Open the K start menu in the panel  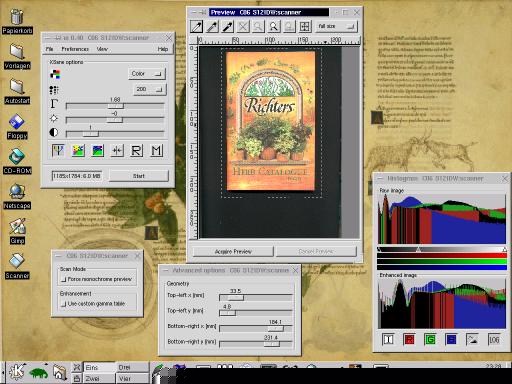[16, 372]
